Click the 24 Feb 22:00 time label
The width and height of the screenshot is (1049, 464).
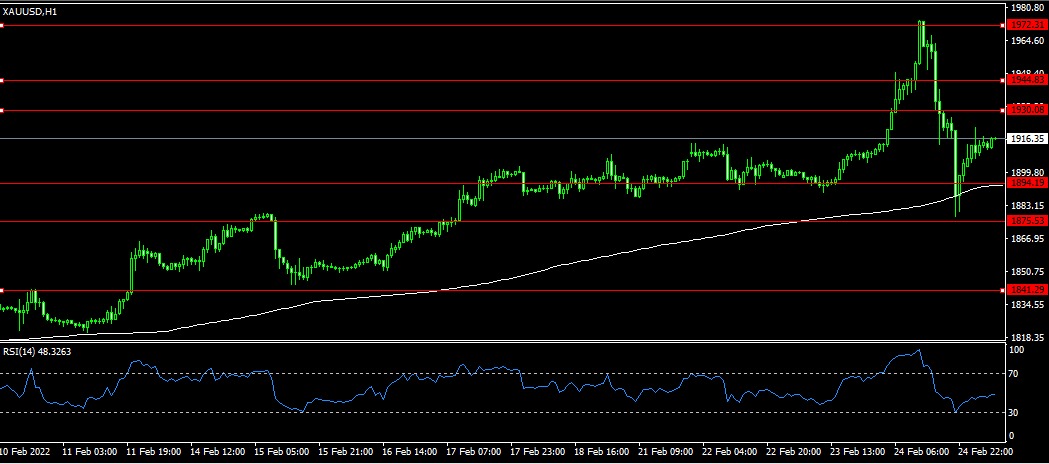985,451
